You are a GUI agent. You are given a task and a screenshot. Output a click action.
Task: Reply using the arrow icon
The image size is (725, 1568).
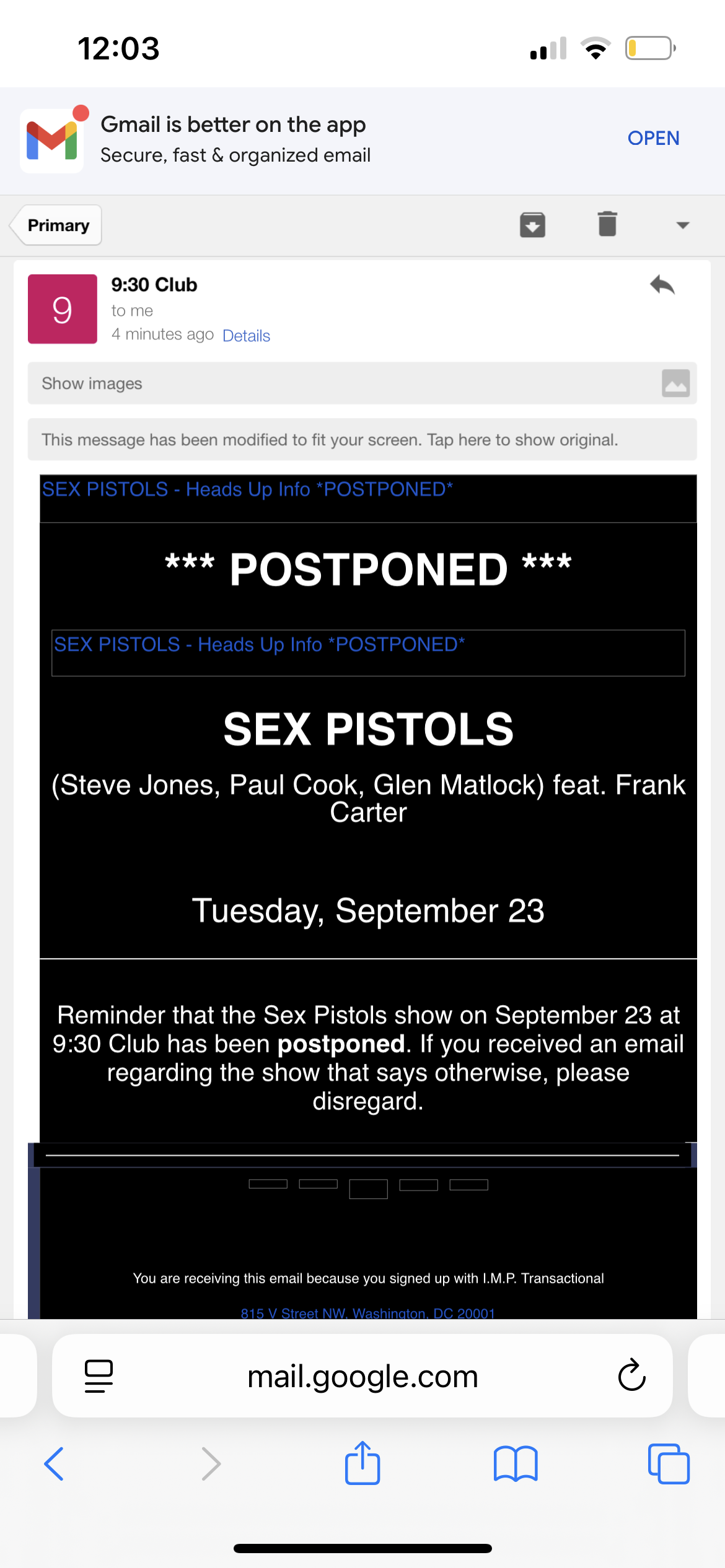(662, 285)
